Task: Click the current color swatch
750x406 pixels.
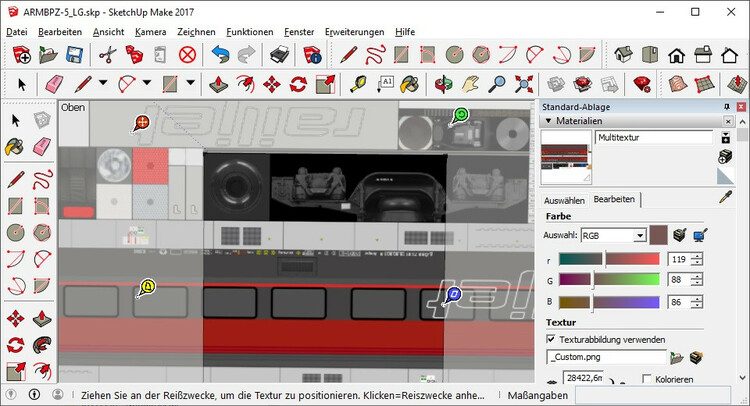Action: [658, 235]
